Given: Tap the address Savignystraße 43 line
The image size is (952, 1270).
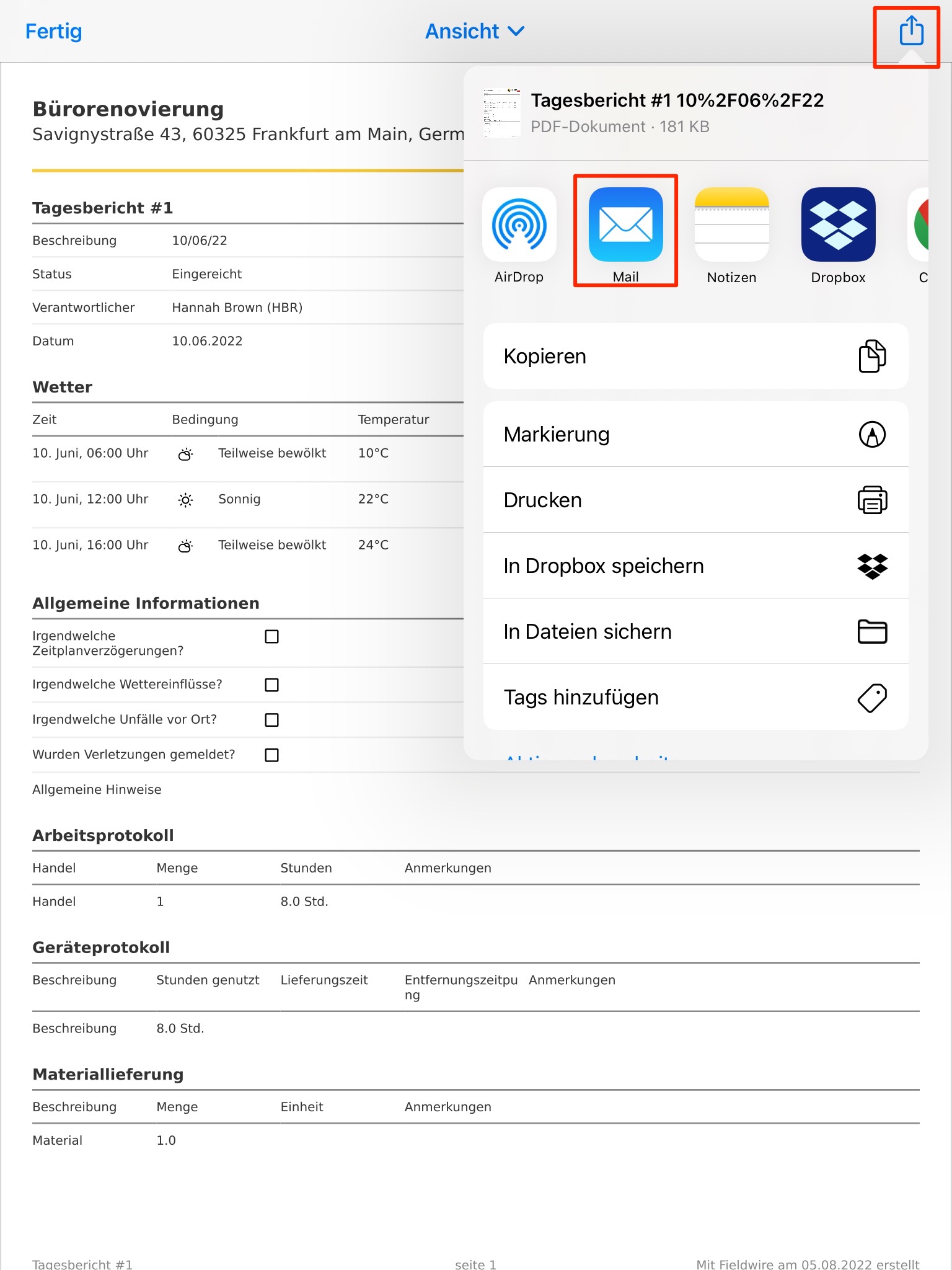Looking at the screenshot, I should (x=248, y=134).
